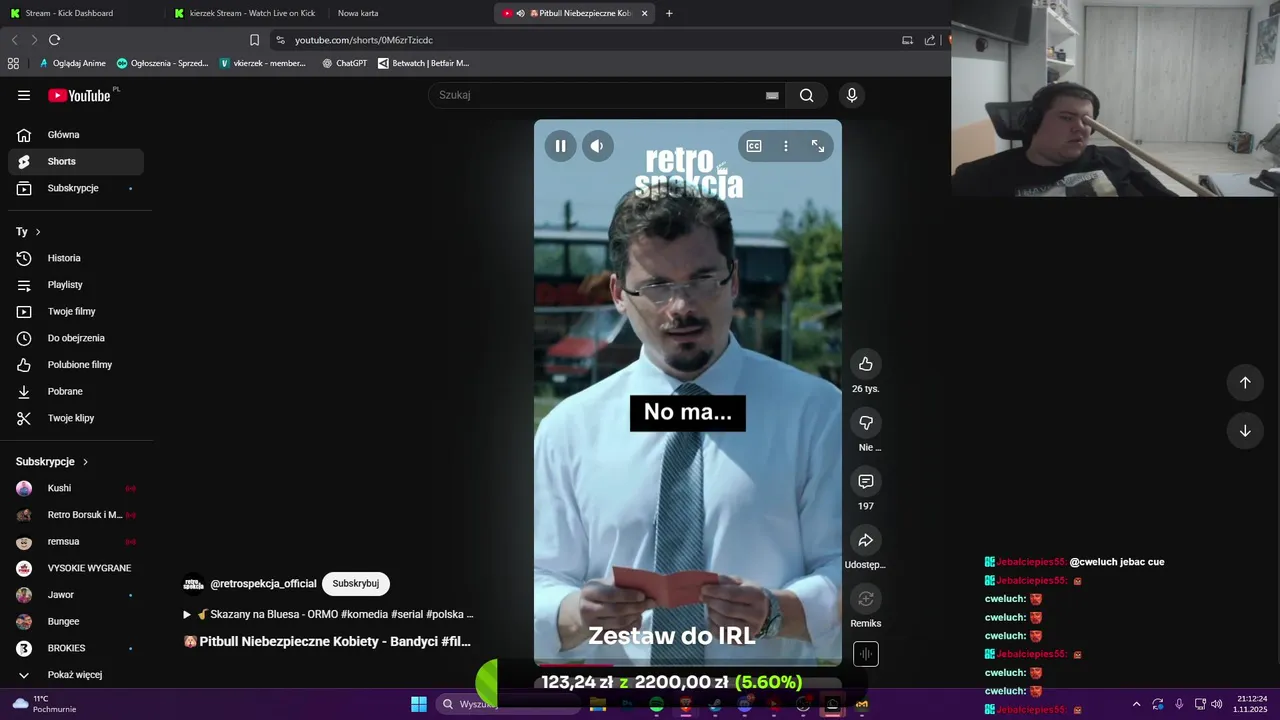Go to the next Short with down arrow
Screen dimensions: 1280x720
[1245, 431]
